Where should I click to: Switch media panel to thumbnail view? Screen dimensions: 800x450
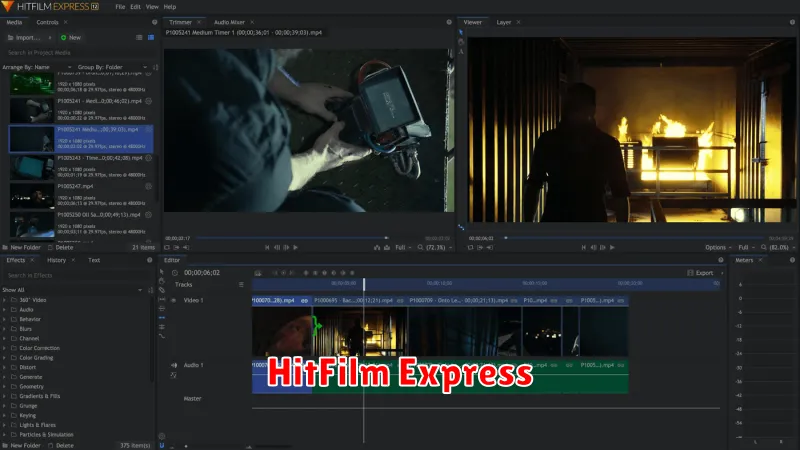click(x=151, y=38)
